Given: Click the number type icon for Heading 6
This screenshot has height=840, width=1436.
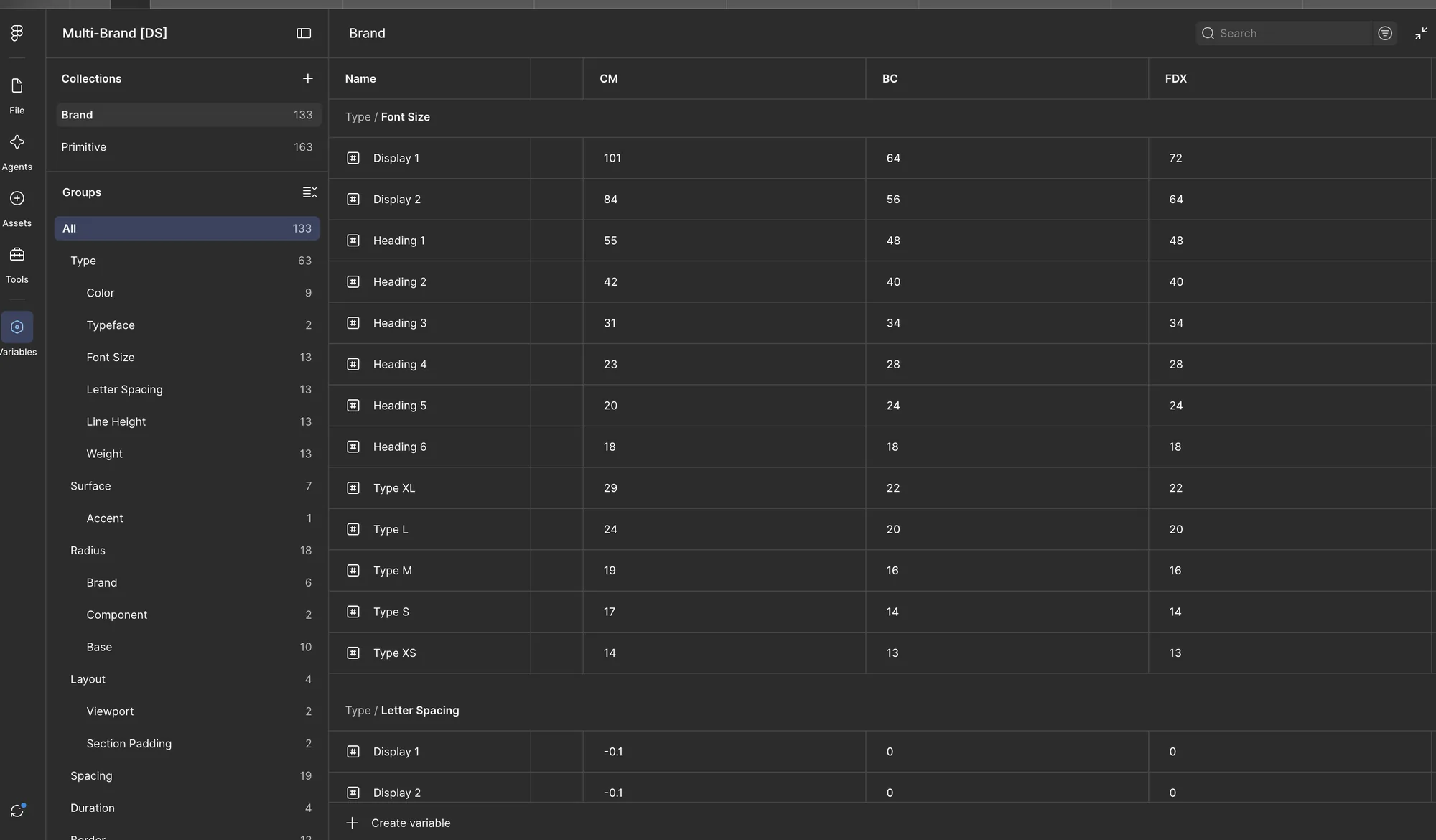Looking at the screenshot, I should (353, 447).
